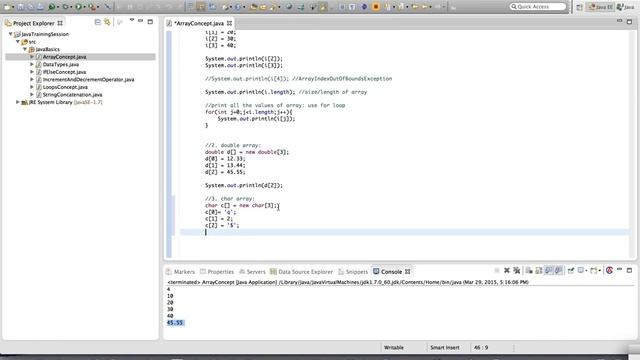Select IfElseConcept.java in the tree
Image resolution: width=640 pixels, height=360 pixels.
pos(64,72)
